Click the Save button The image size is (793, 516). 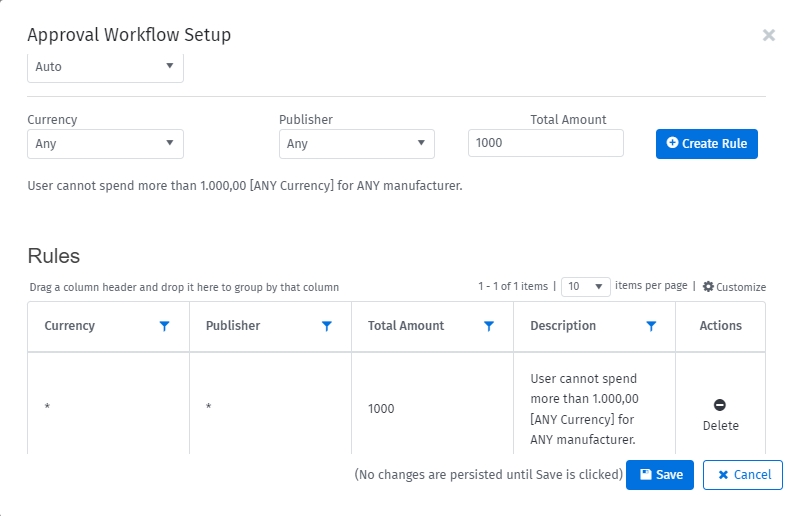[659, 475]
